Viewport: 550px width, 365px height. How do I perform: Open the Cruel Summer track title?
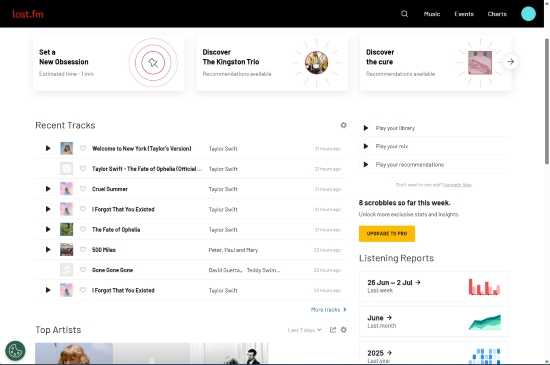(x=110, y=189)
